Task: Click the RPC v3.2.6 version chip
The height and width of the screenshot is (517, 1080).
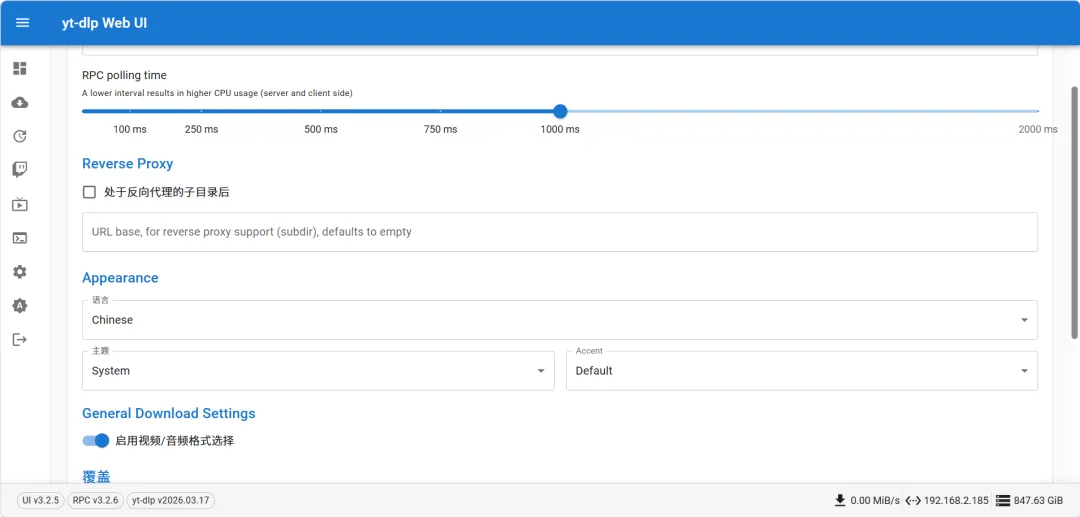Action: click(x=95, y=500)
